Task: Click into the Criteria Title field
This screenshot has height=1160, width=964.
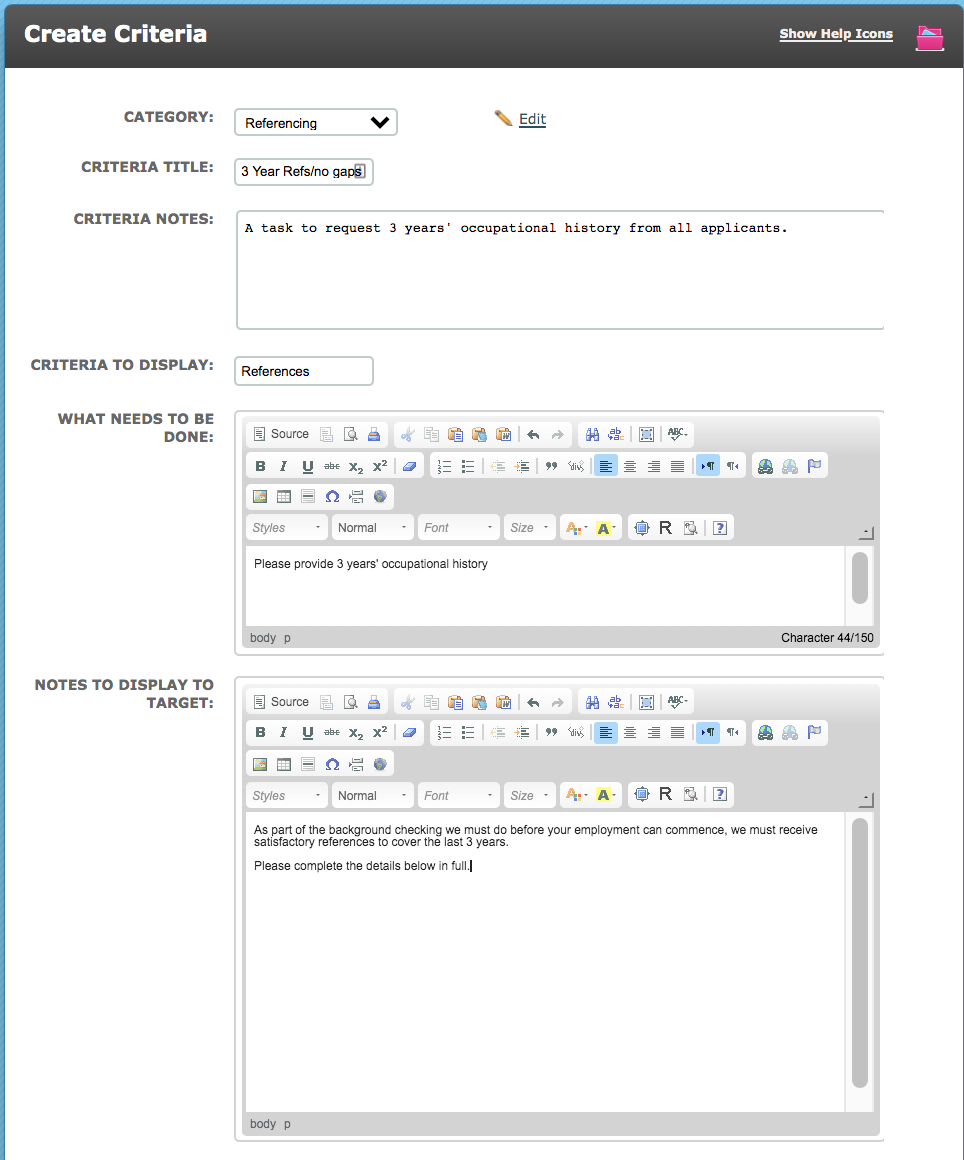Action: click(304, 172)
